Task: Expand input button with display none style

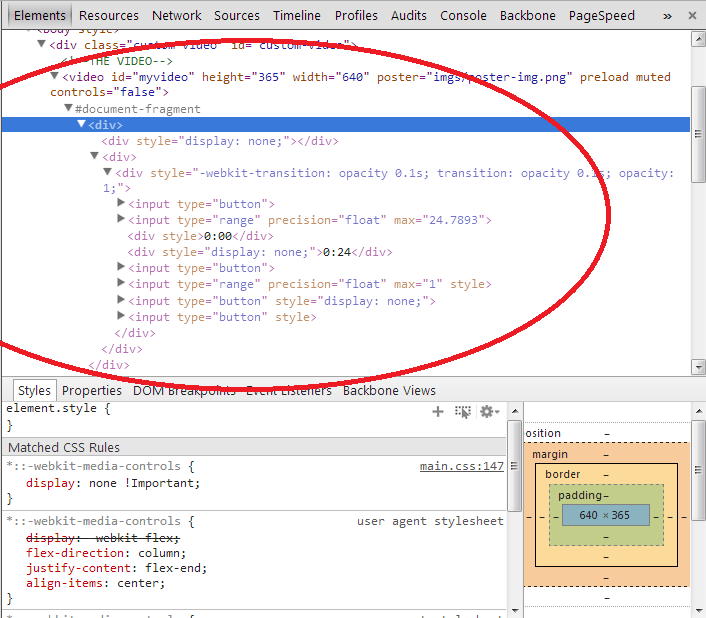Action: (x=121, y=299)
